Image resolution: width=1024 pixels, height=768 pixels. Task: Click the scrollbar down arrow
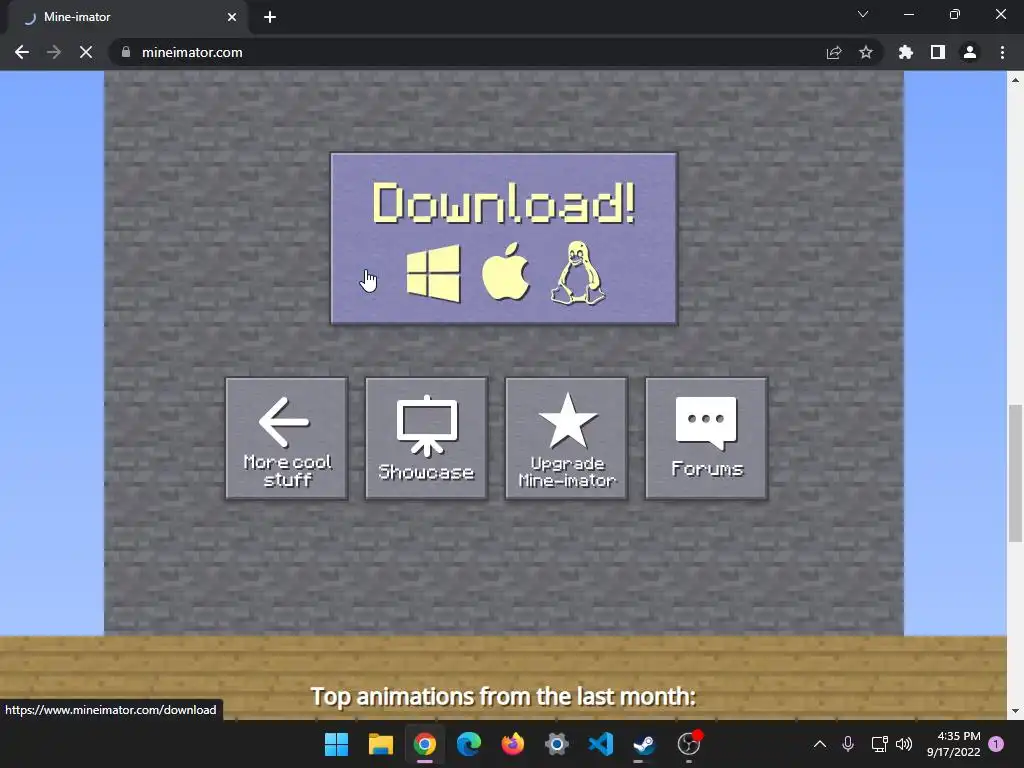(x=1015, y=711)
